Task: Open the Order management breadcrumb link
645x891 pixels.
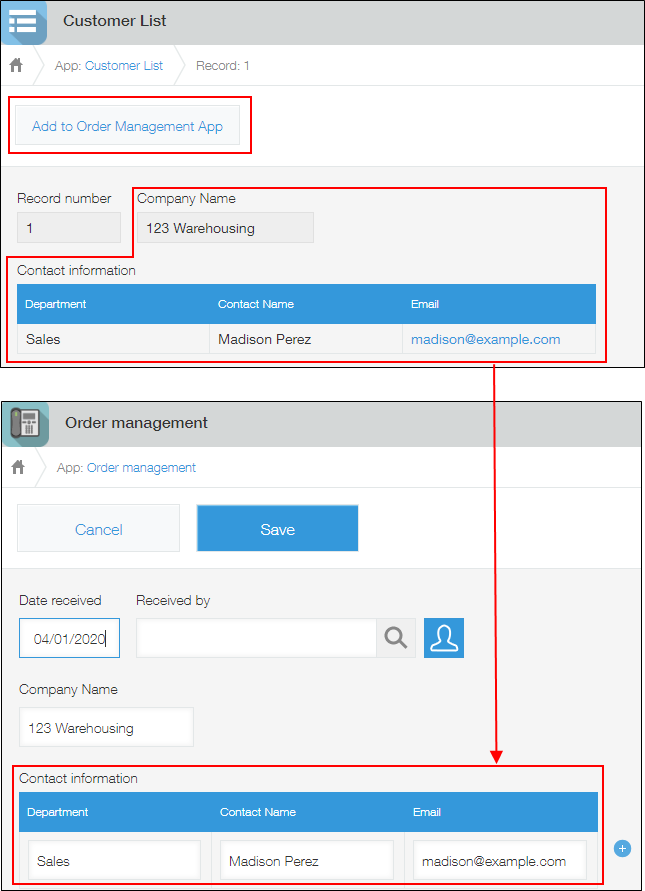Action: click(141, 467)
